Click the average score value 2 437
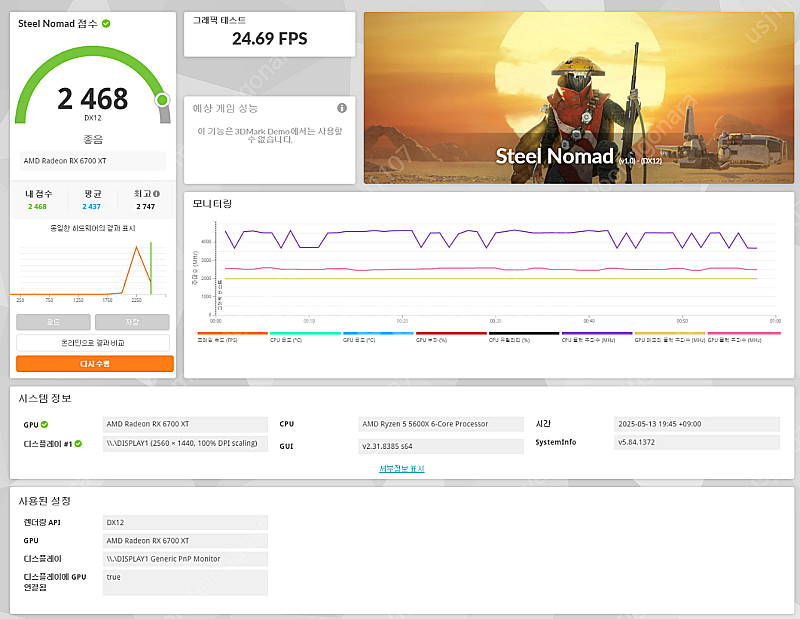The image size is (800, 619). click(91, 207)
